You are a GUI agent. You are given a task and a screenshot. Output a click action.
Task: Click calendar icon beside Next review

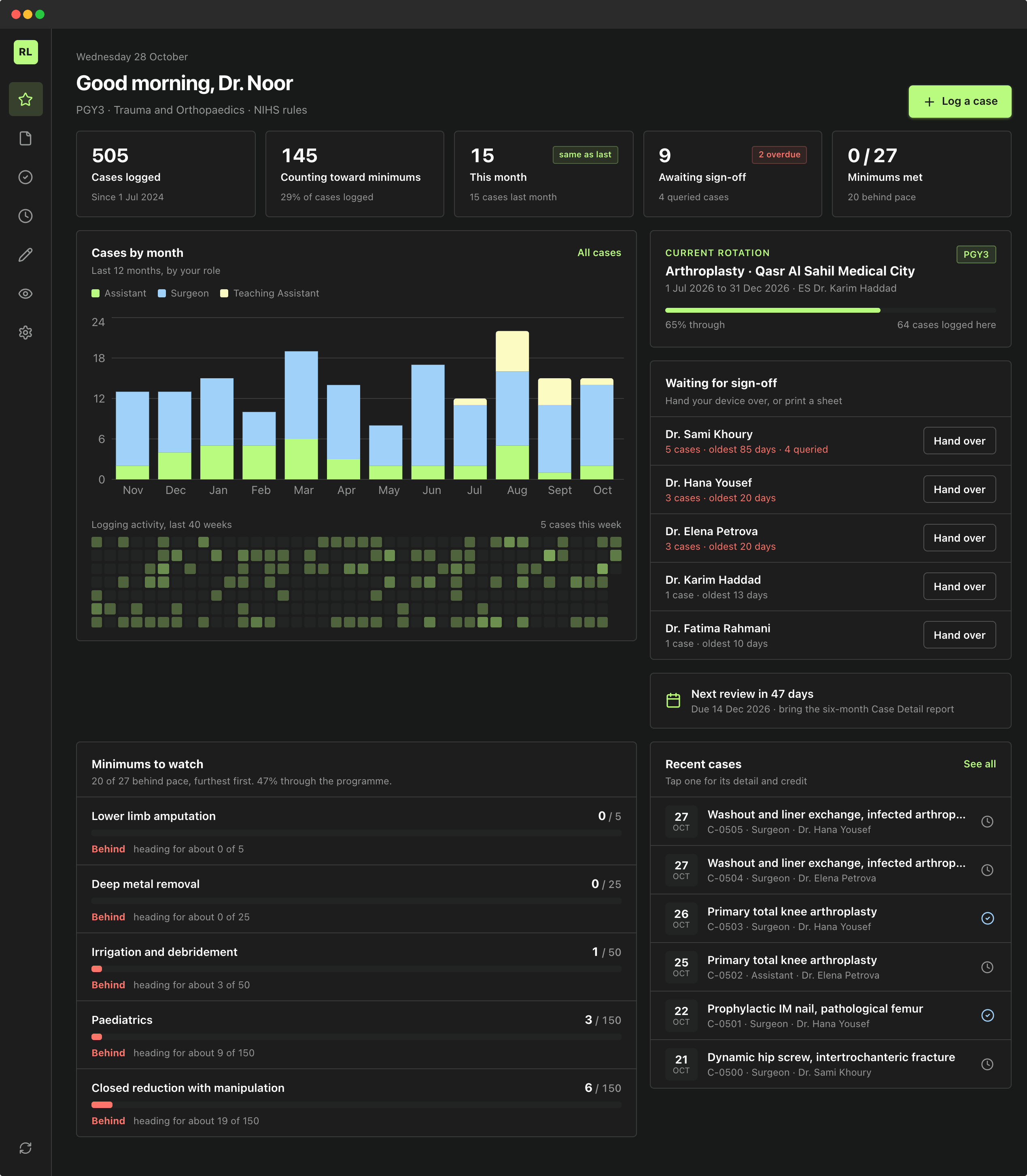pos(673,700)
